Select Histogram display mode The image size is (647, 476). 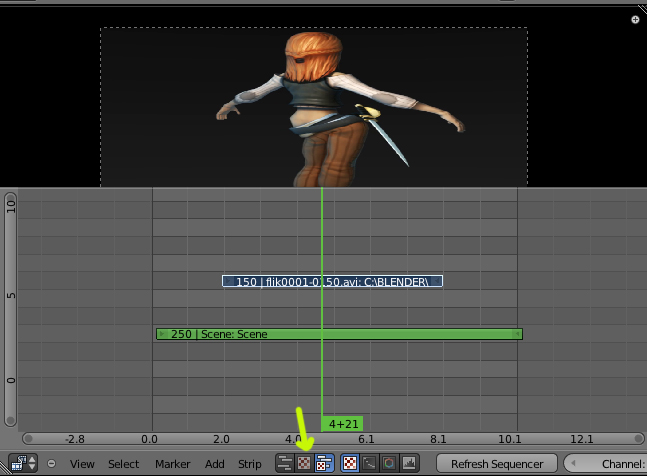click(409, 463)
